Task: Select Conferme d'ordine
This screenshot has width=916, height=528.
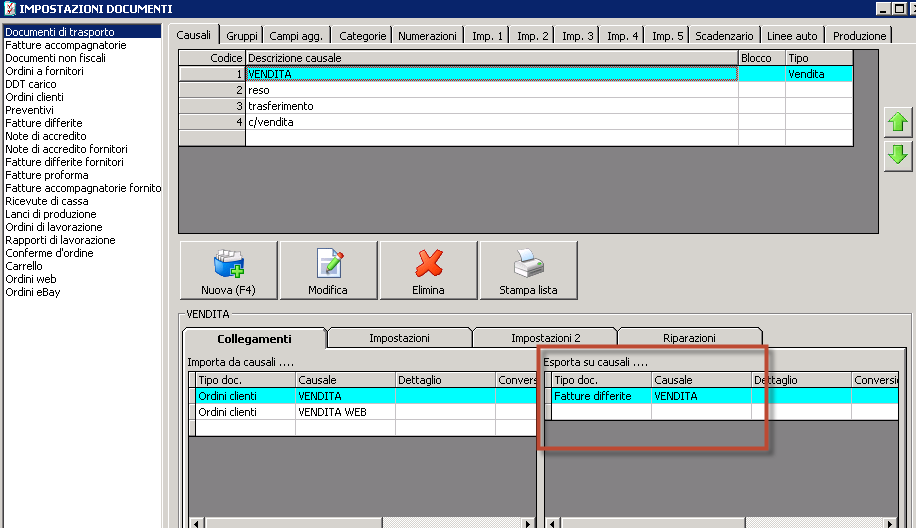Action: (x=82, y=253)
